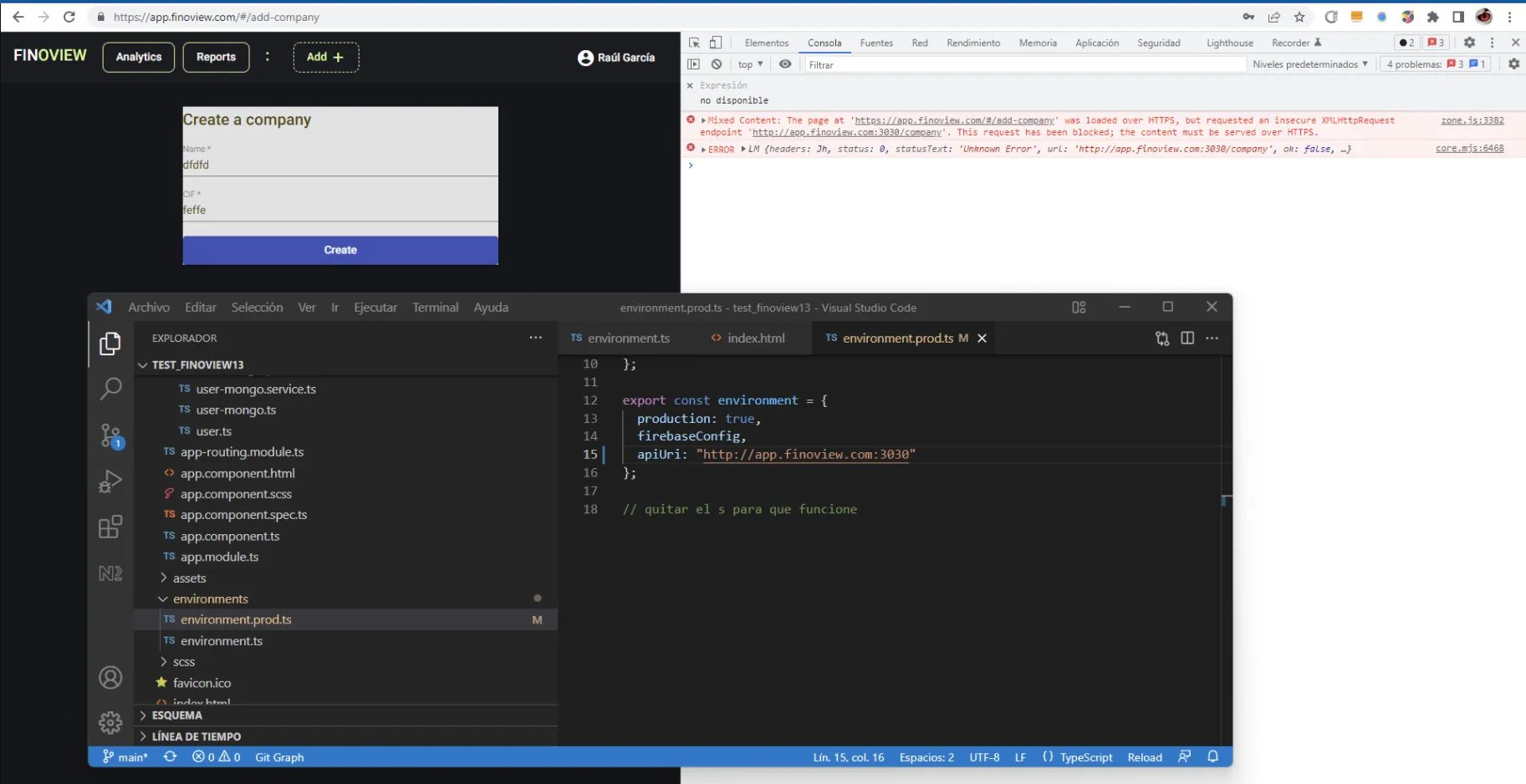Click the inspect element picker icon
This screenshot has width=1526, height=784.
pos(694,43)
